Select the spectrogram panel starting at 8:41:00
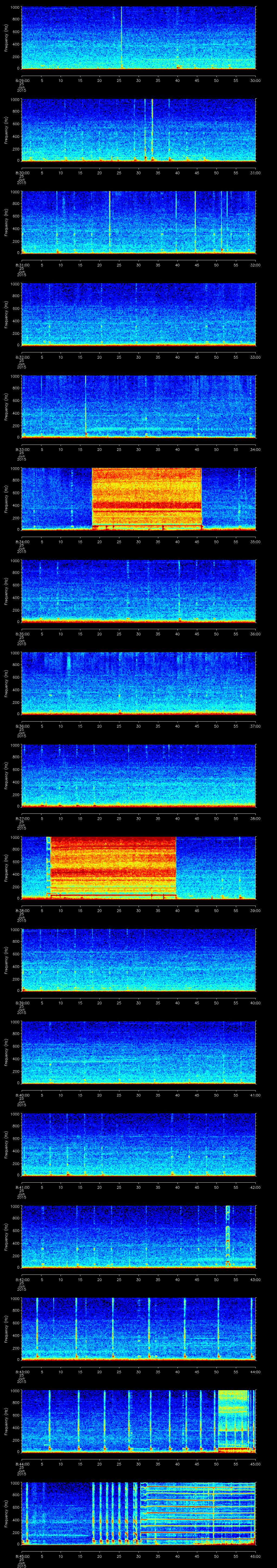 (139, 1144)
